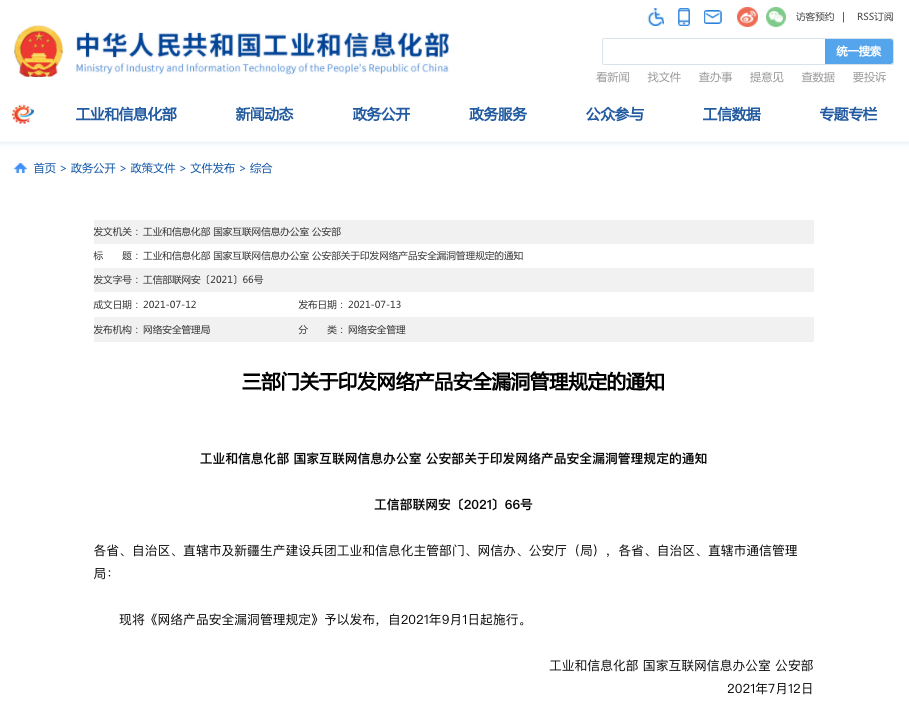Click the colorful emblem left of the navigation bar

tap(22, 114)
